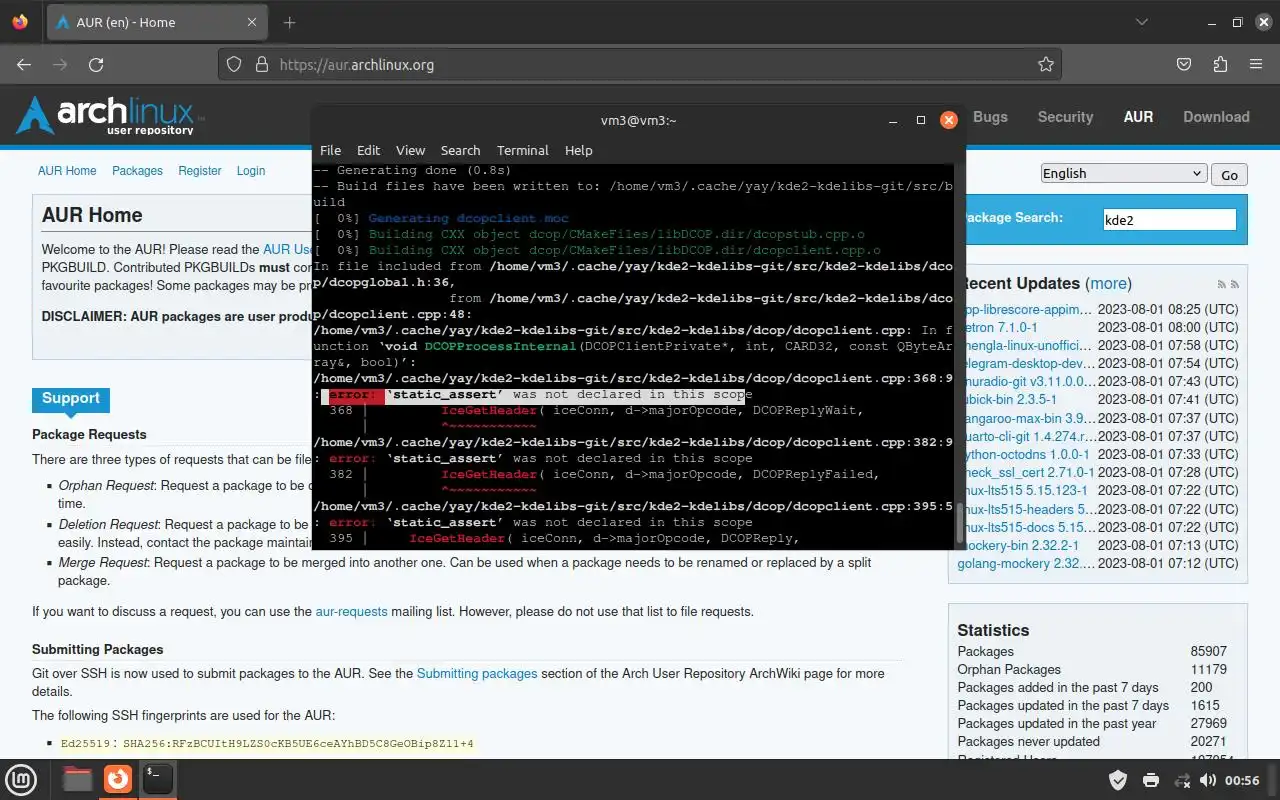Click network connection tray icon

[x=1182, y=780]
